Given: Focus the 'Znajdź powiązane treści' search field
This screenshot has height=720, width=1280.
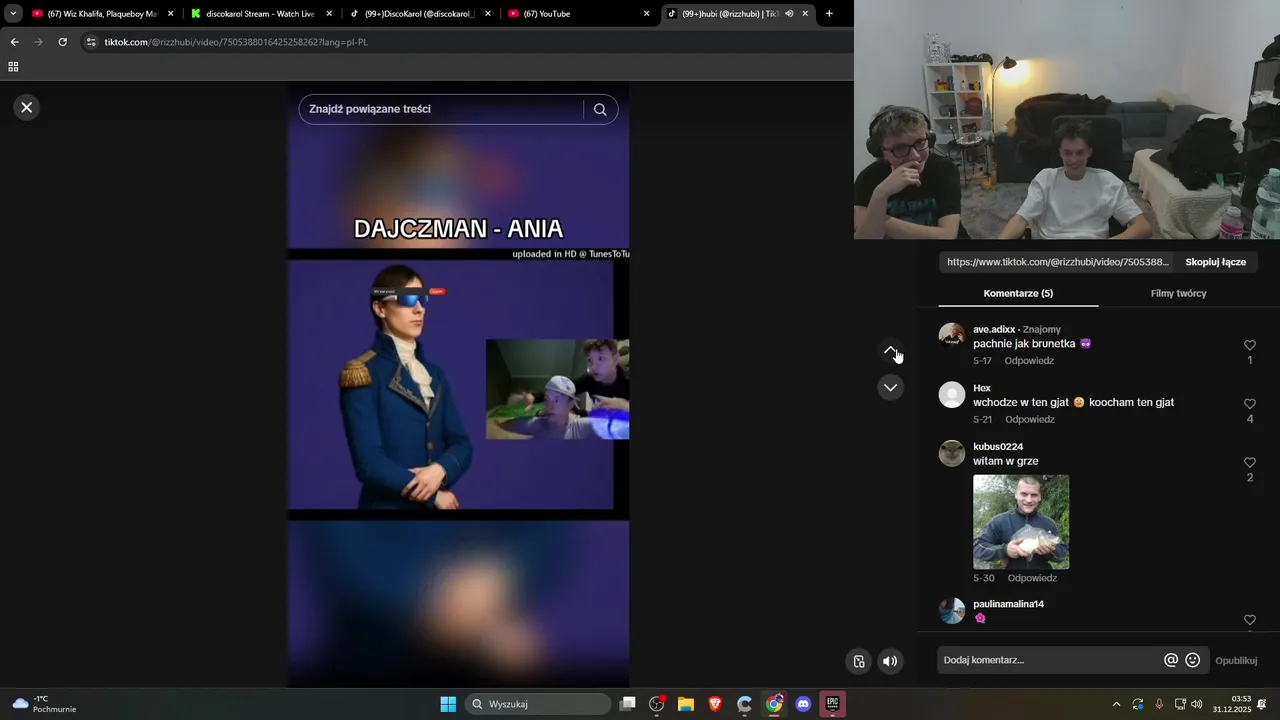Looking at the screenshot, I should [x=440, y=109].
